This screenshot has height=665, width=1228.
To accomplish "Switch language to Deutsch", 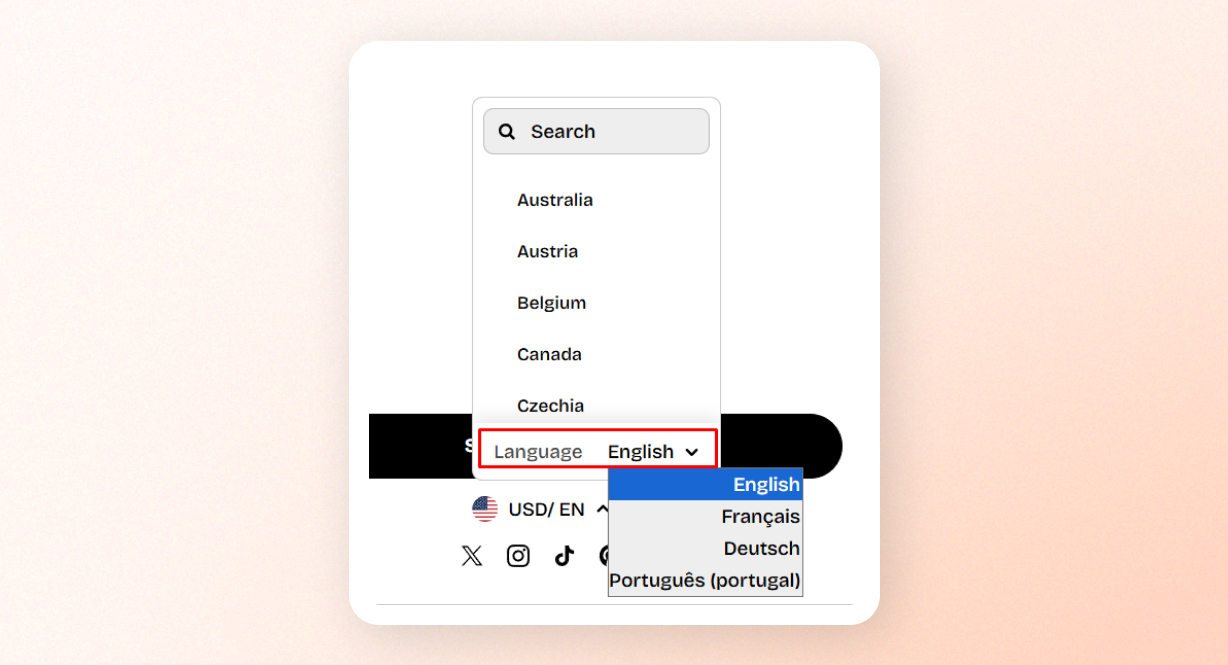I will pyautogui.click(x=705, y=549).
